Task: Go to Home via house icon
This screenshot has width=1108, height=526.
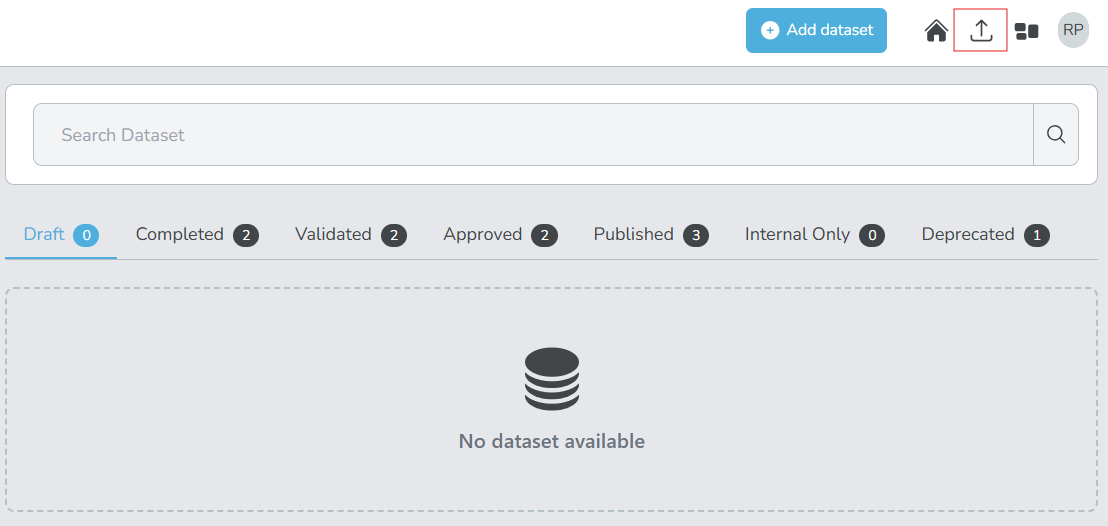Action: [x=936, y=31]
